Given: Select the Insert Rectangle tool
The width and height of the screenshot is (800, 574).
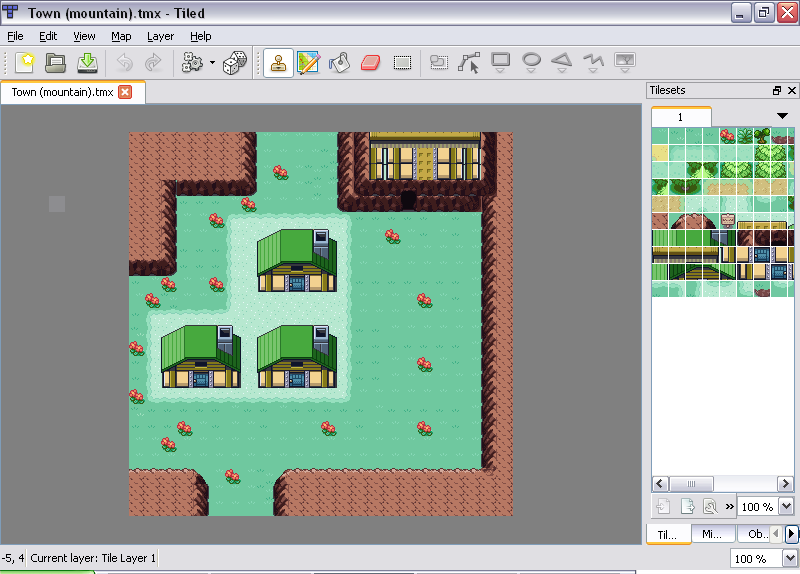Looking at the screenshot, I should [x=501, y=63].
